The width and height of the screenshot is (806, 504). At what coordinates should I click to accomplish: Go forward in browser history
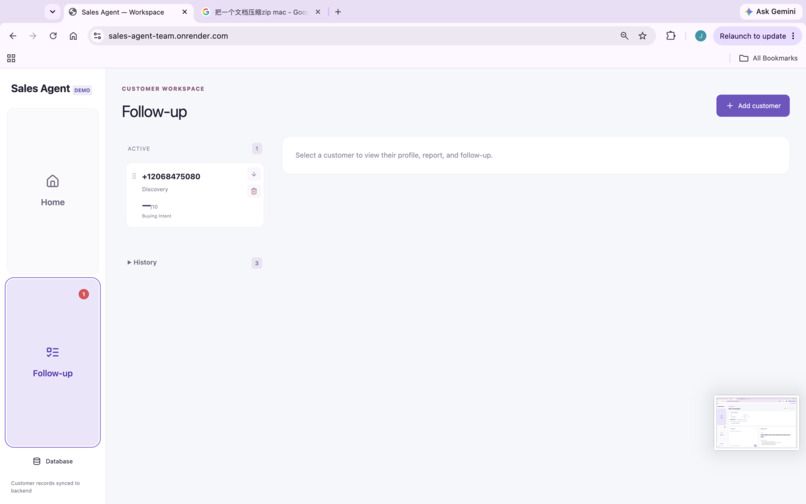tap(33, 36)
